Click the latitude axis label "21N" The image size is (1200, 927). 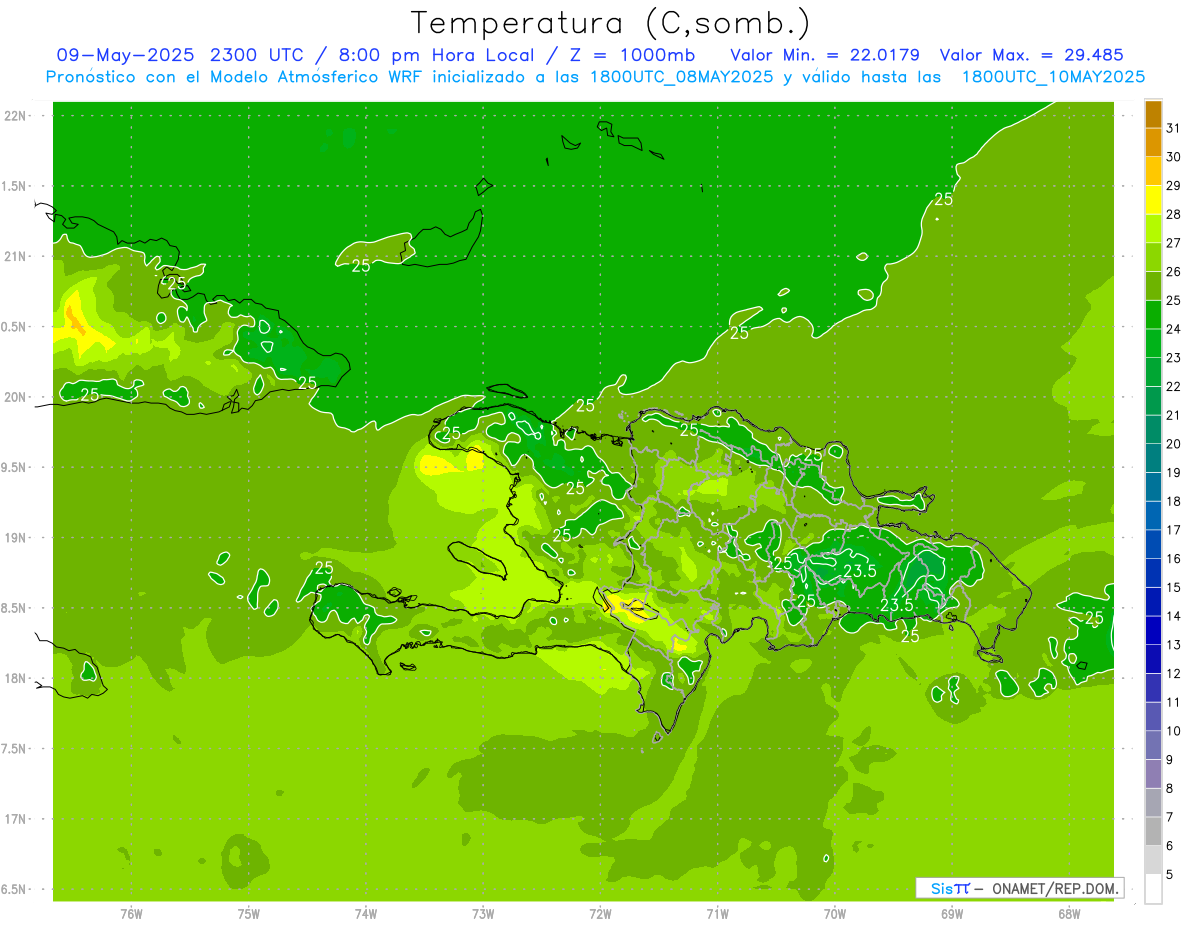click(x=15, y=256)
